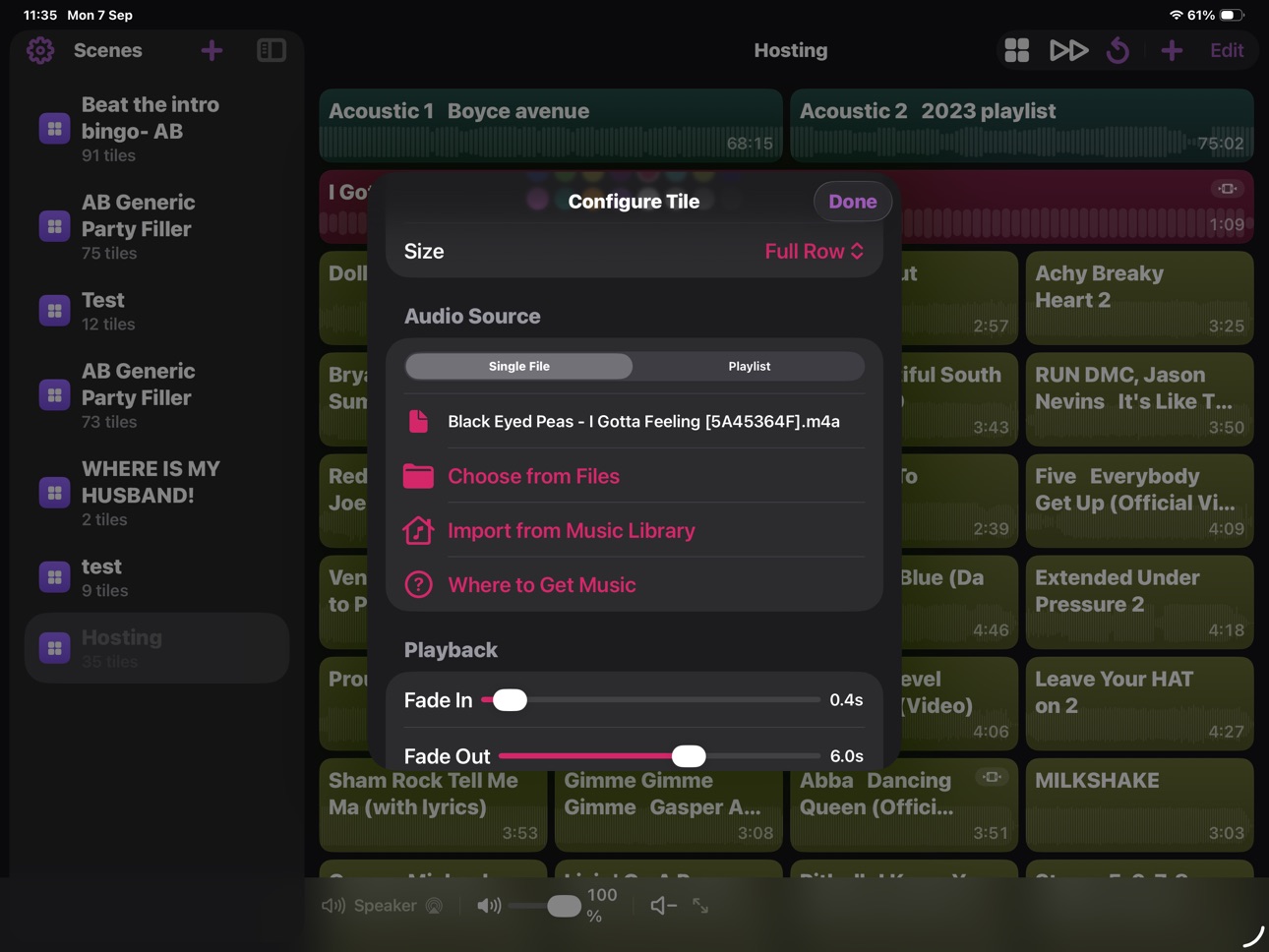Open the Size Full Row dropdown

coord(815,252)
